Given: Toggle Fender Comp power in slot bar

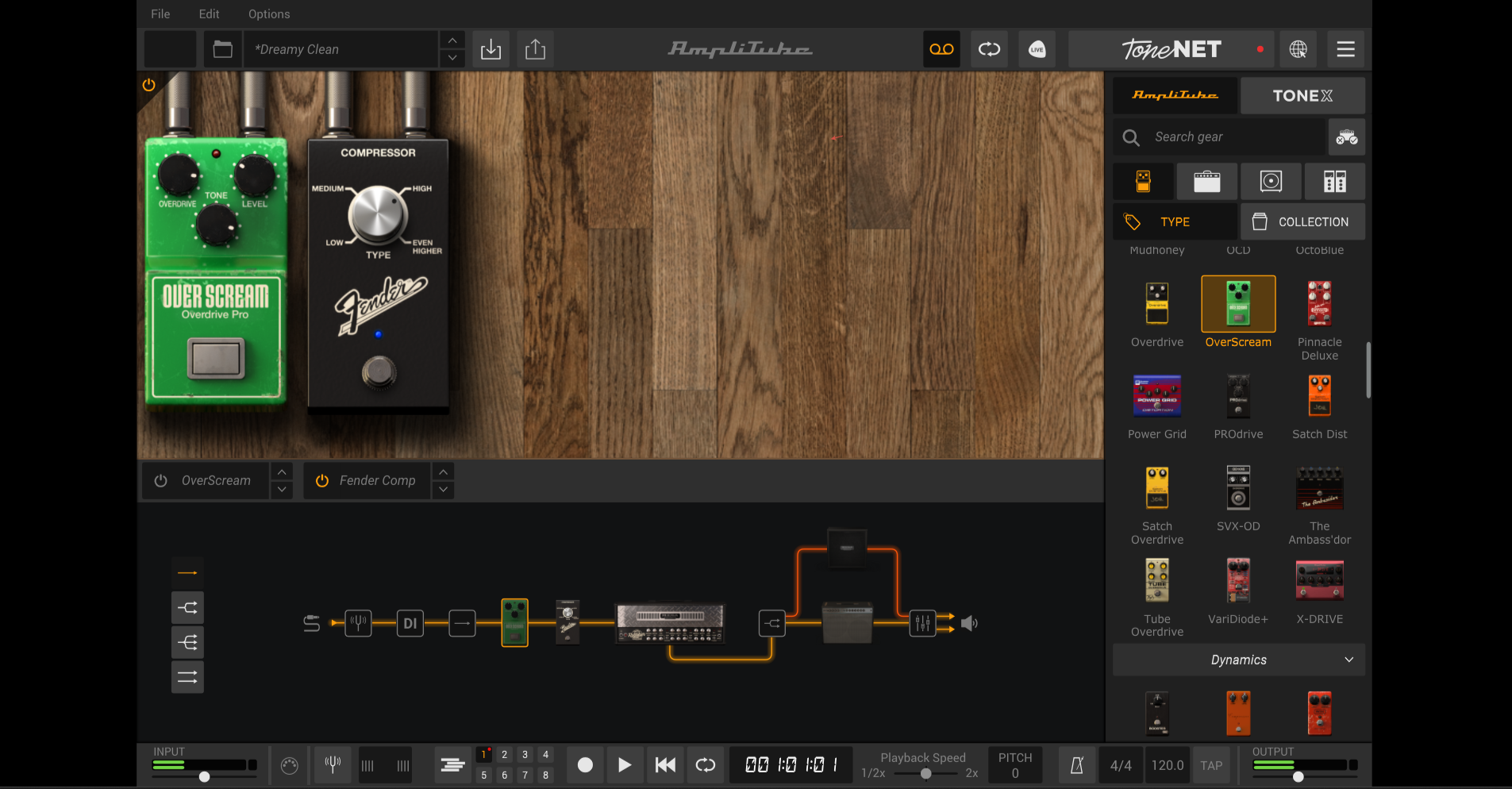Looking at the screenshot, I should point(322,481).
